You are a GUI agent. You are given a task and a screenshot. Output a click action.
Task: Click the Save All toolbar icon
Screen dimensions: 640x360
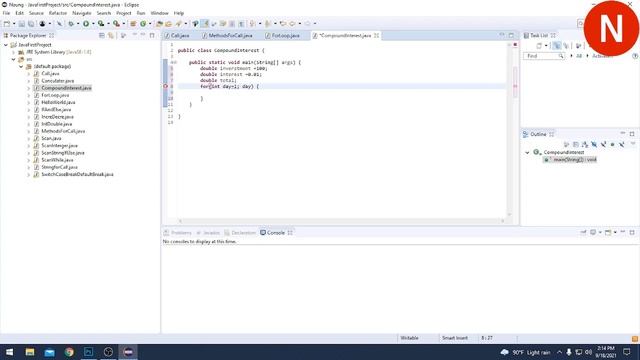(31, 24)
